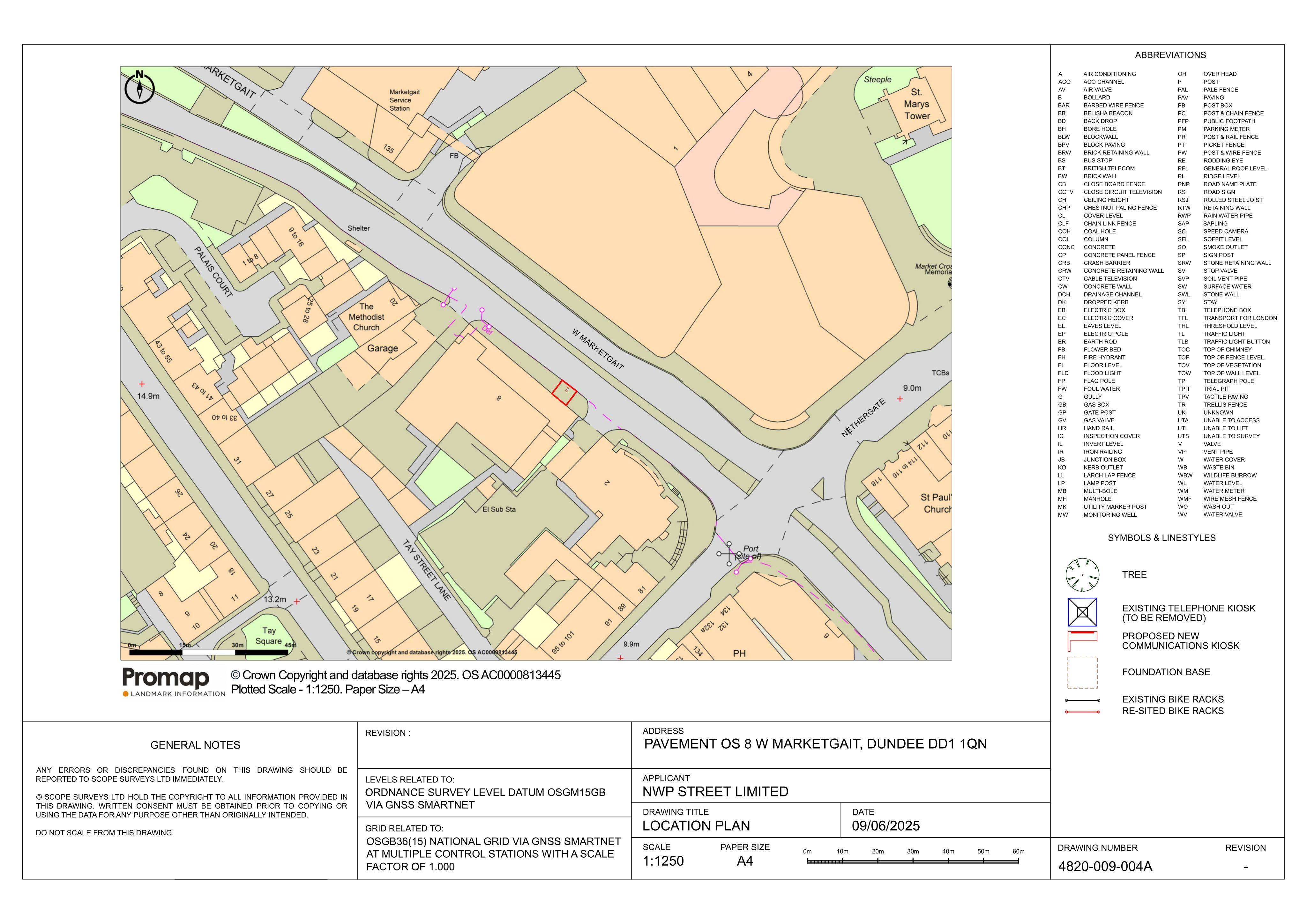The image size is (1307, 924).
Task: Click the address text Pavement OS 8 W Marketgait
Action: coord(815,744)
